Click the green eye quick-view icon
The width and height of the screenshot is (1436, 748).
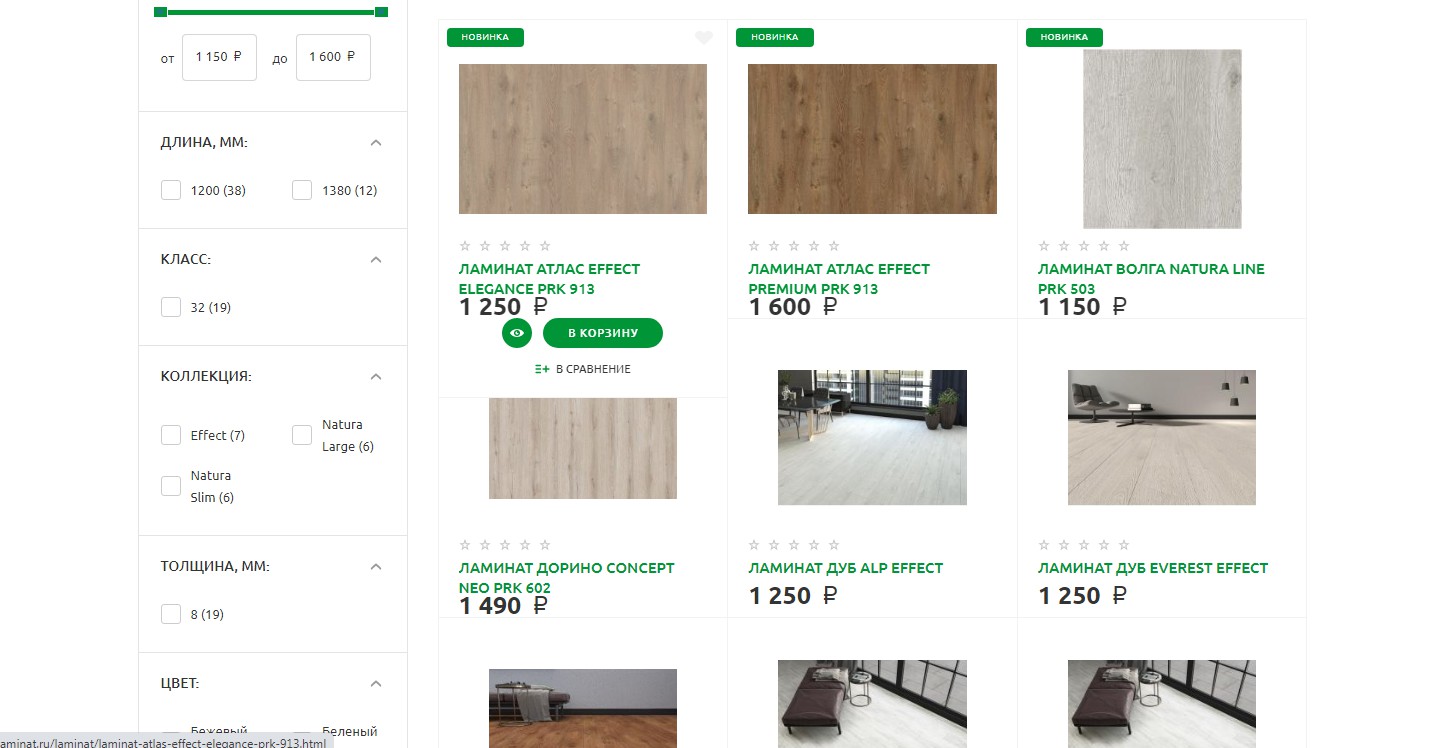click(x=517, y=333)
